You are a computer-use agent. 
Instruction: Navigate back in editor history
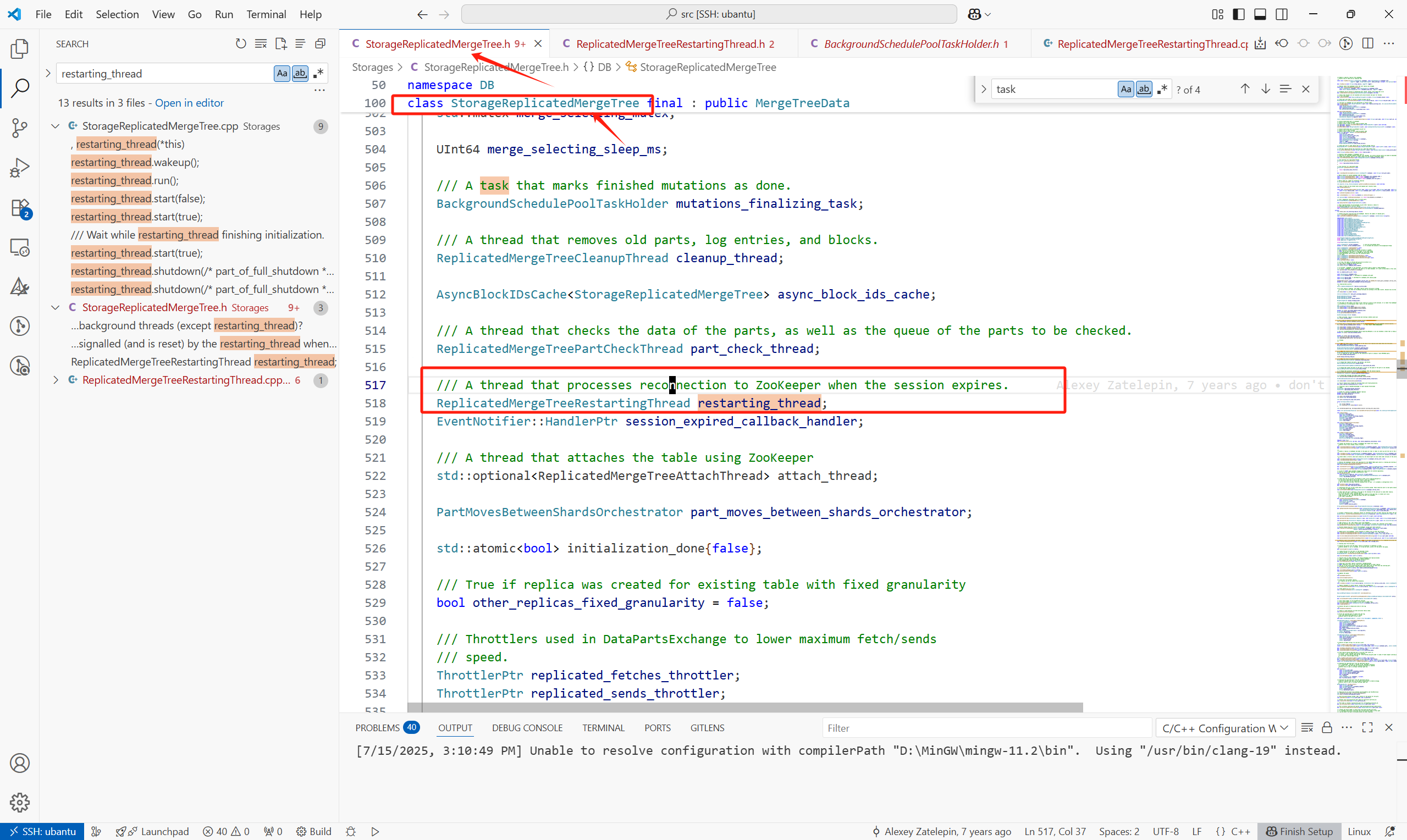[422, 14]
